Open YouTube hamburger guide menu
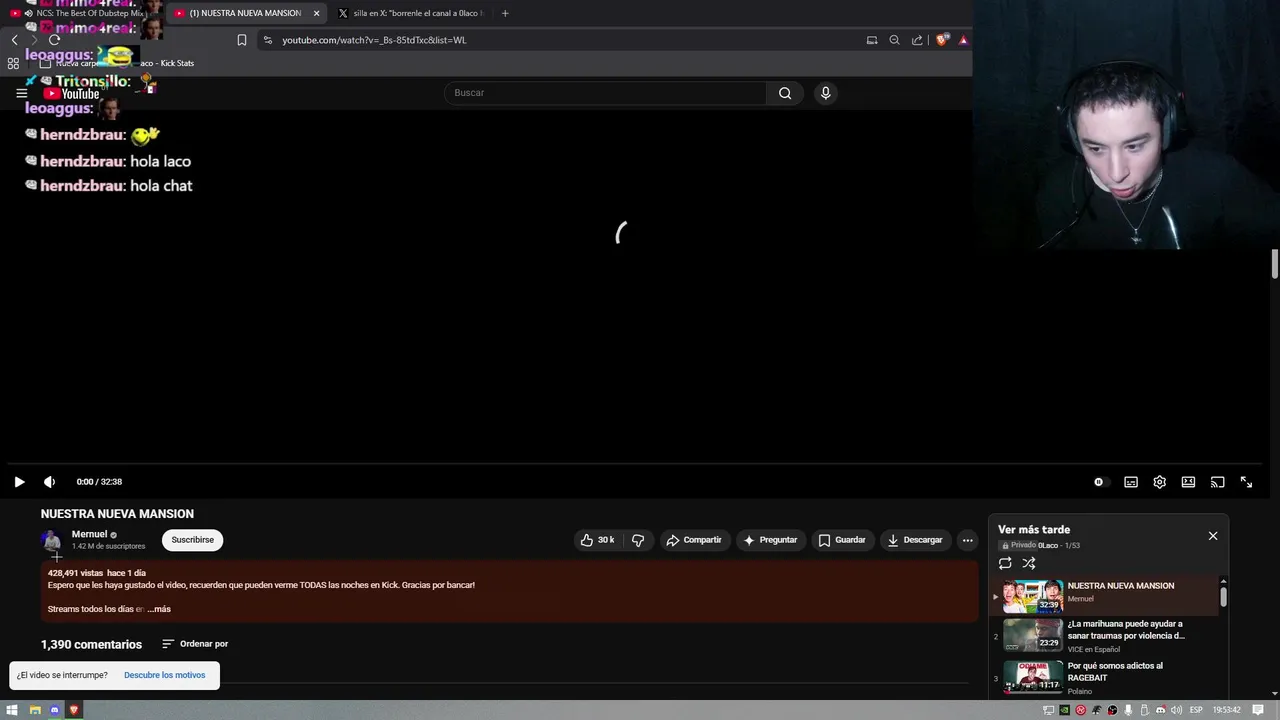 point(21,93)
